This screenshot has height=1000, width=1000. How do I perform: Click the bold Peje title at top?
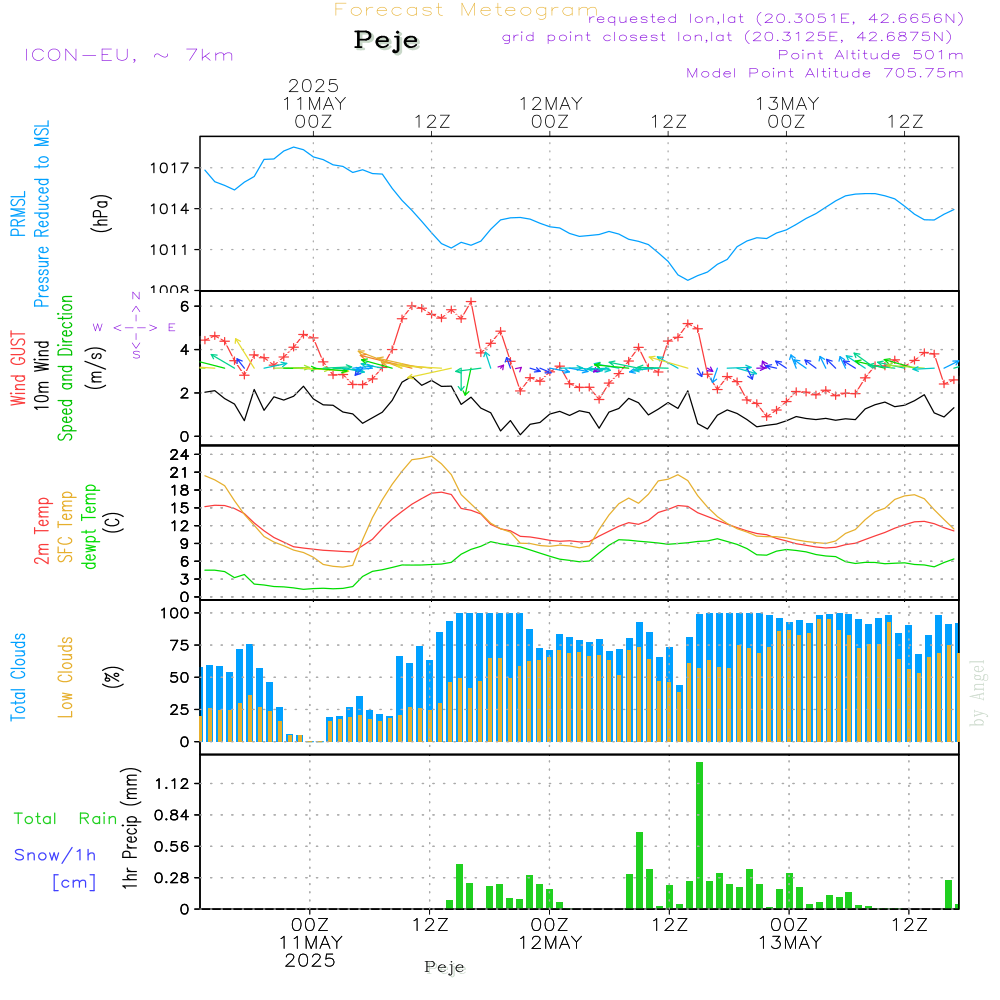click(386, 40)
